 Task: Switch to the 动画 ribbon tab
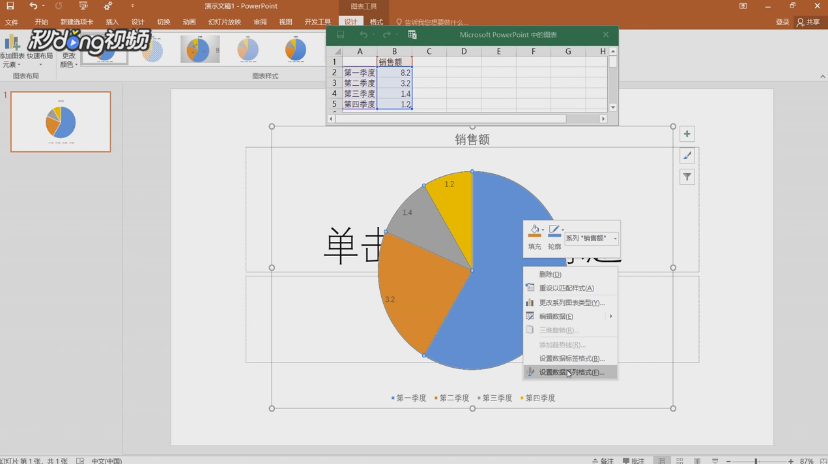pos(189,22)
